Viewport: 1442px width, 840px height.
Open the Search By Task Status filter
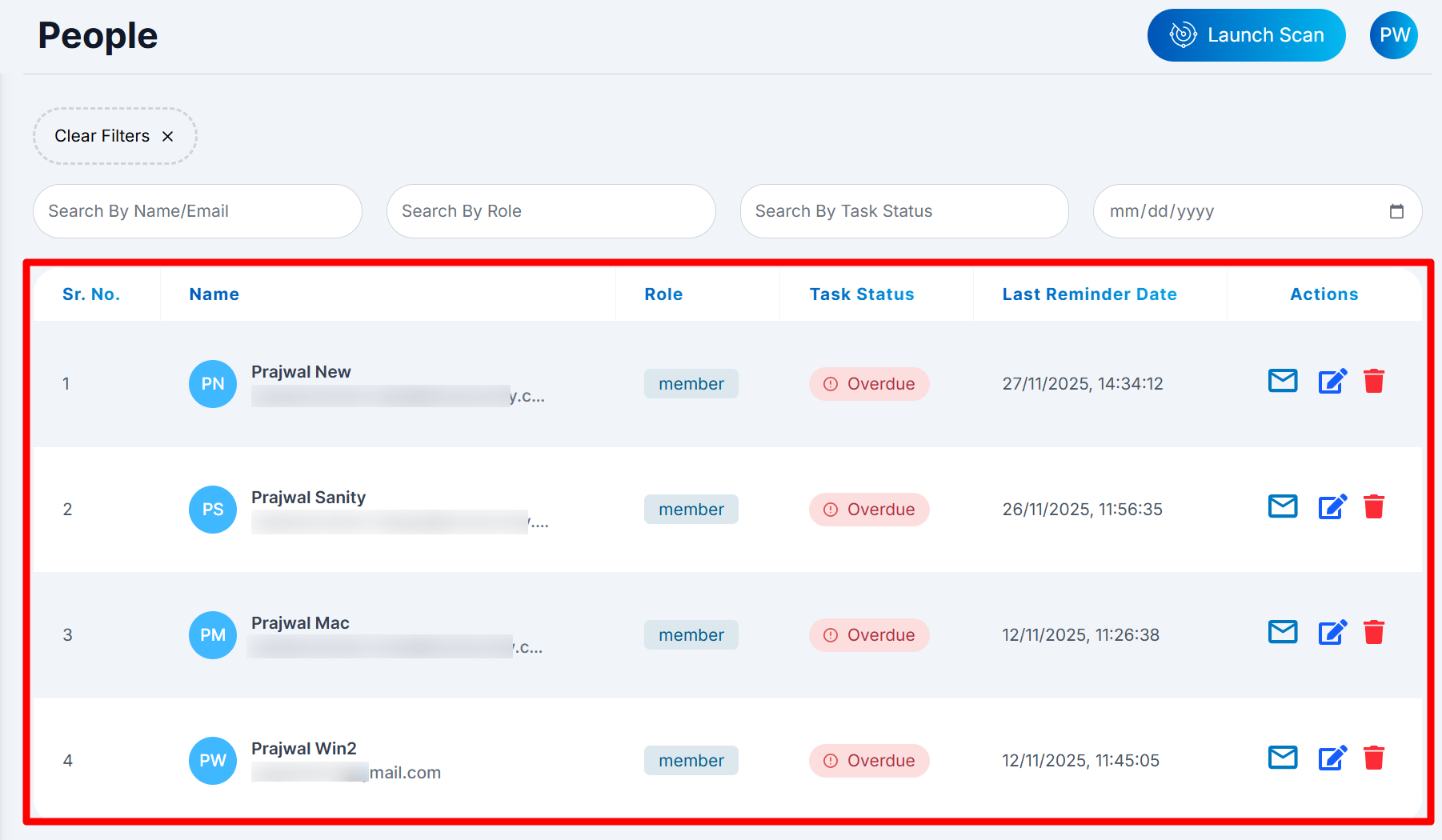click(x=903, y=211)
